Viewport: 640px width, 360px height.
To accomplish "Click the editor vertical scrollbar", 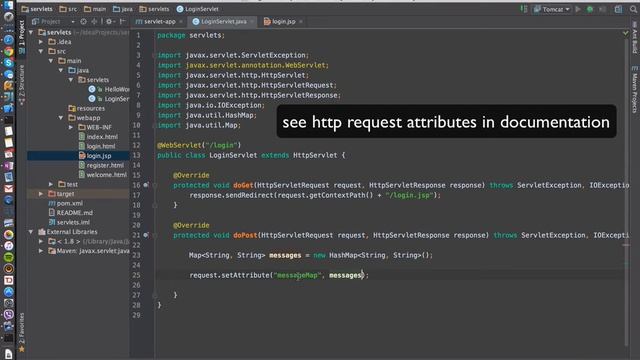I will click(626, 192).
